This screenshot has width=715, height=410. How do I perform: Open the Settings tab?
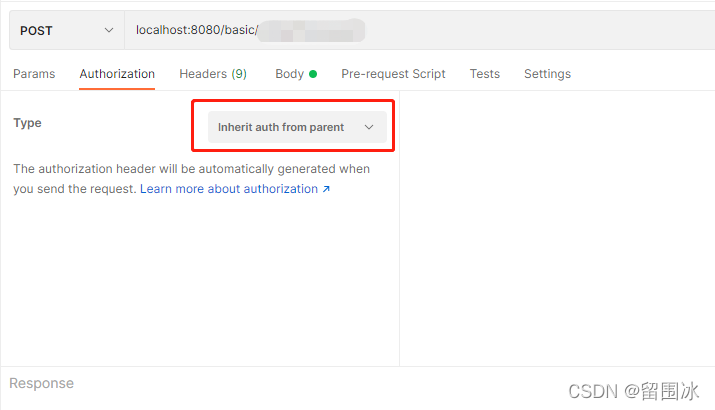[x=547, y=74]
